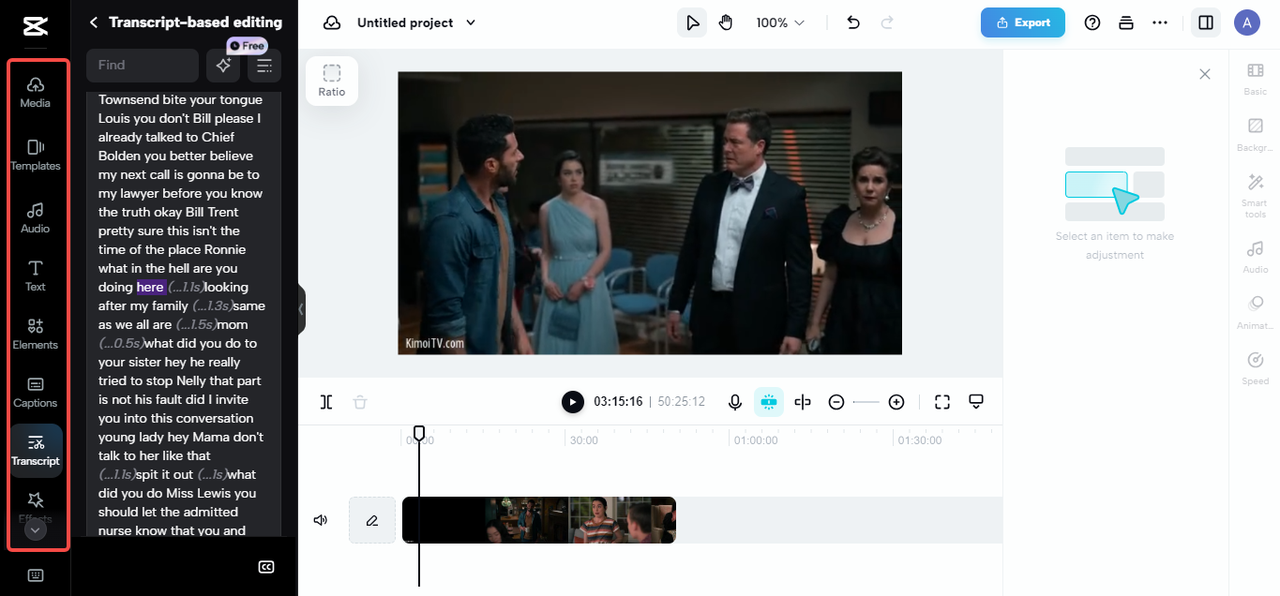Click the AI sparkle Free button
Viewport: 1280px width, 596px height.
click(223, 65)
